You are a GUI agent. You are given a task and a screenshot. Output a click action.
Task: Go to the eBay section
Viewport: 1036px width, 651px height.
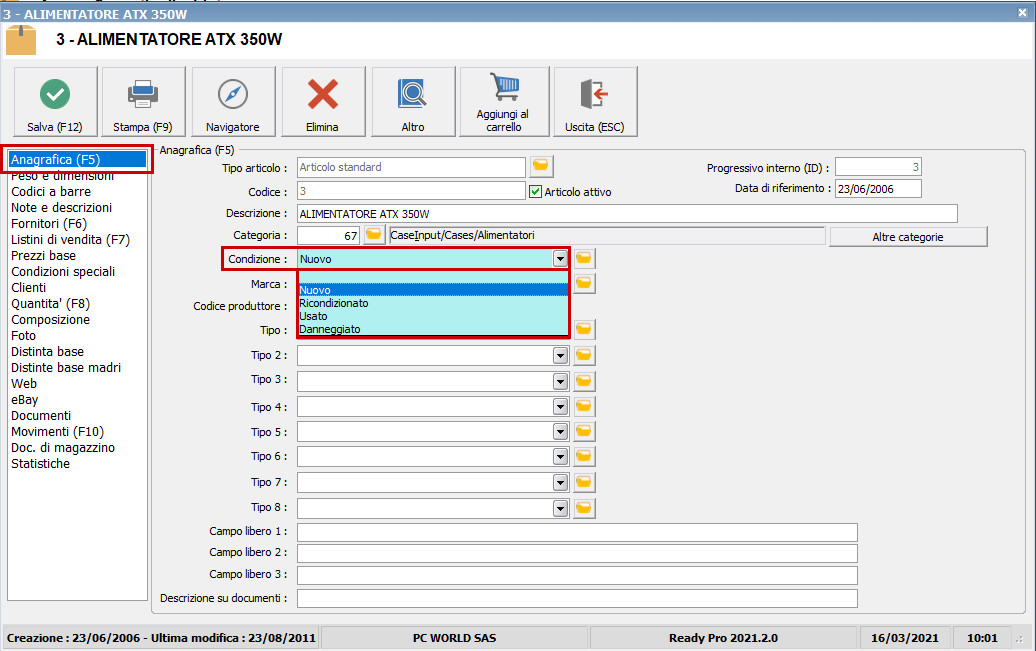tap(25, 400)
